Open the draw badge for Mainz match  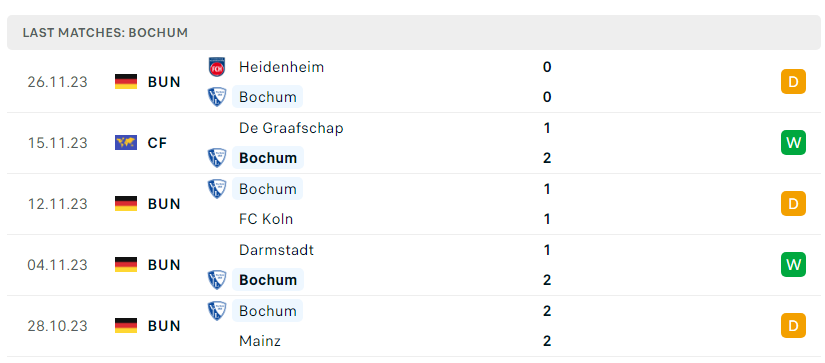793,326
